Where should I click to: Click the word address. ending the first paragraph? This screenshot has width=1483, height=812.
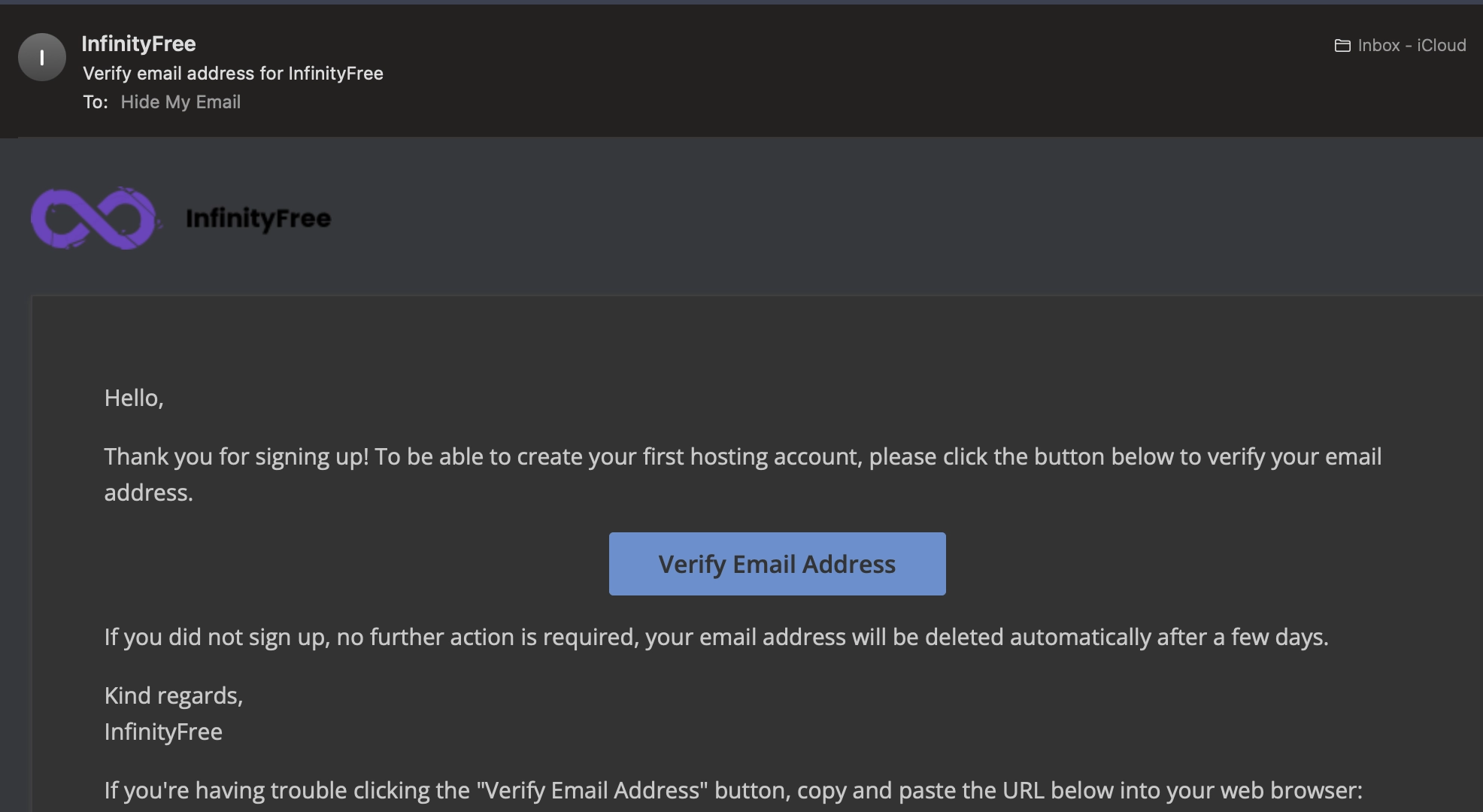coord(148,493)
